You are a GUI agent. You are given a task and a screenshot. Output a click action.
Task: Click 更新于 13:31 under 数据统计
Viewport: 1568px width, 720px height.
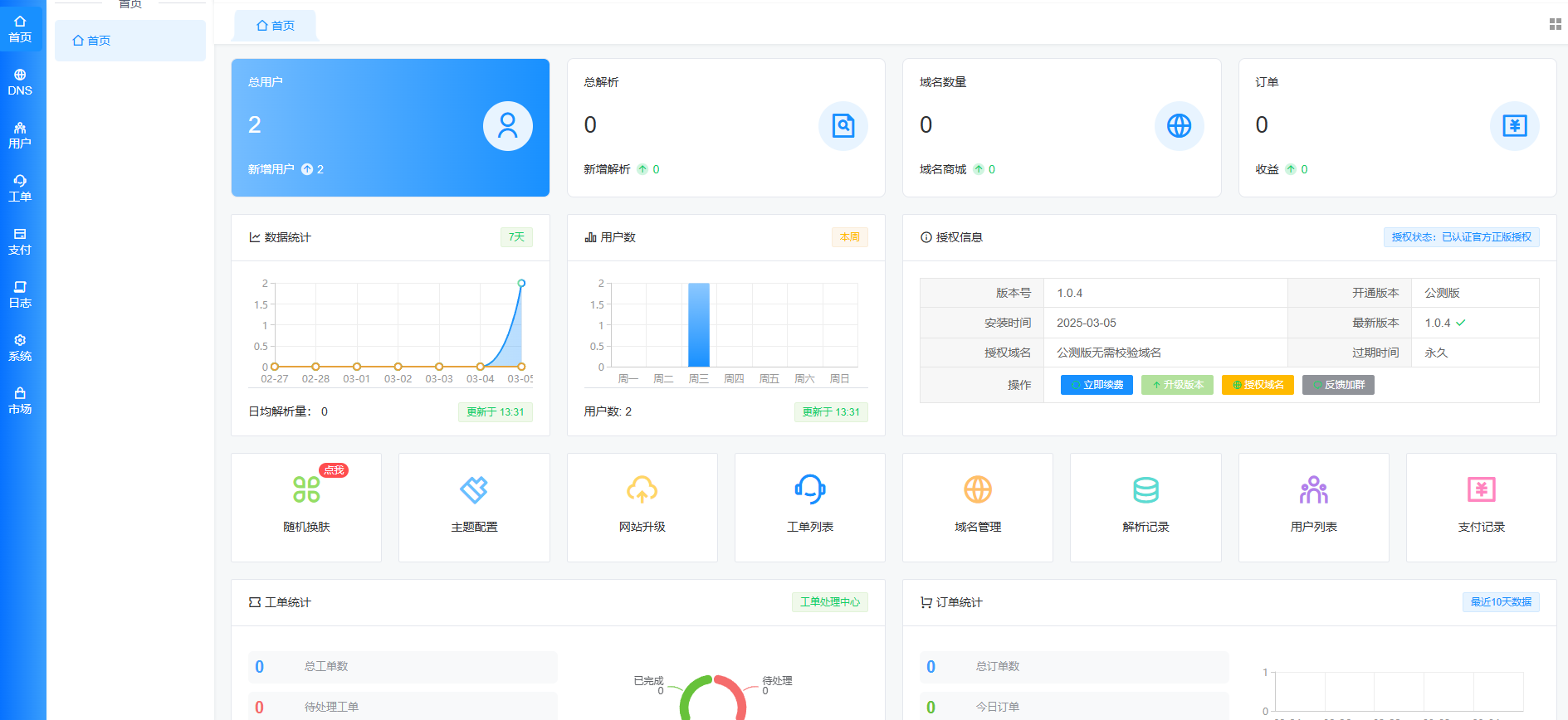496,412
